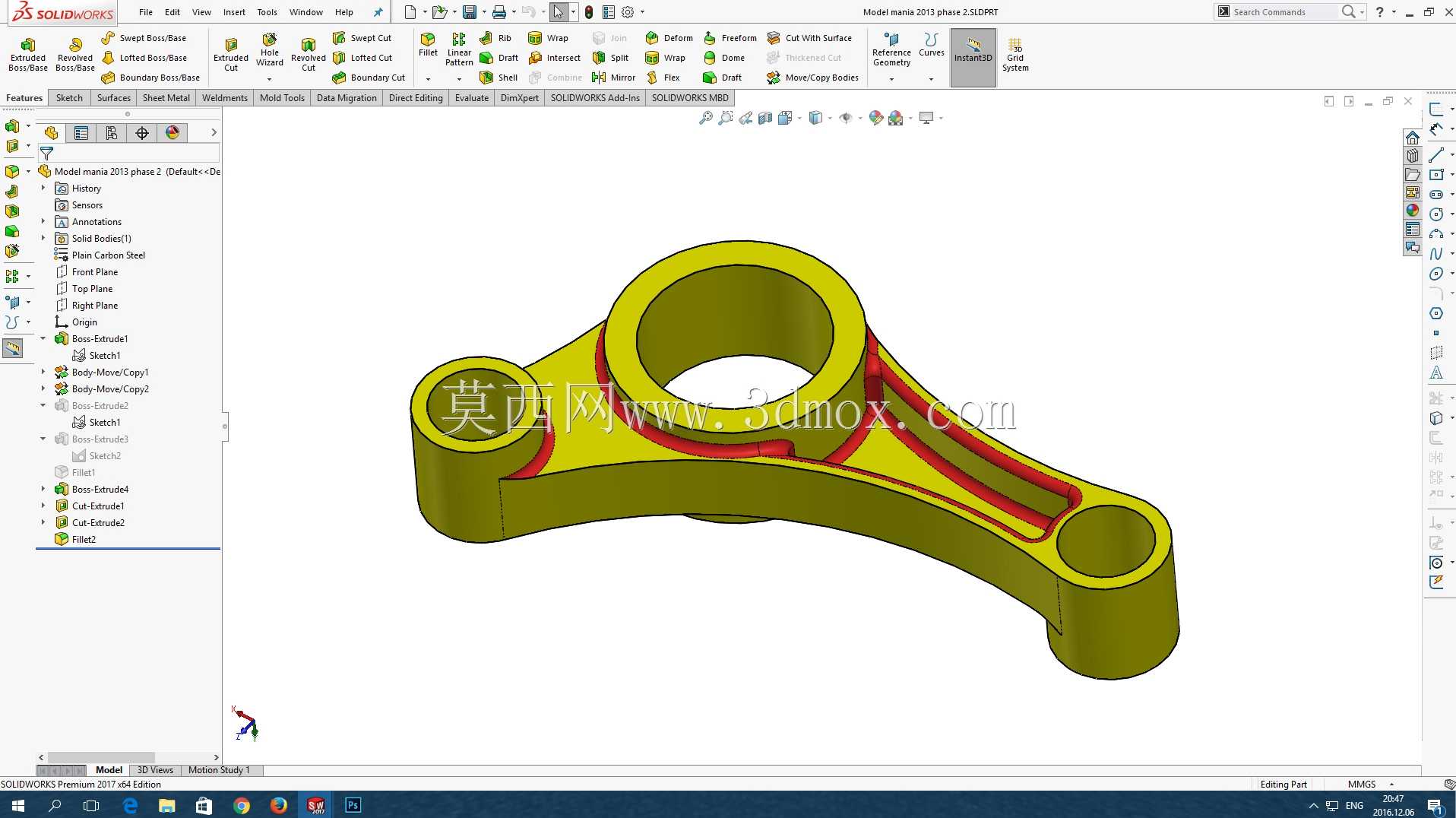Screen dimensions: 1456x818
Task: Open the Insert menu
Action: 234,12
